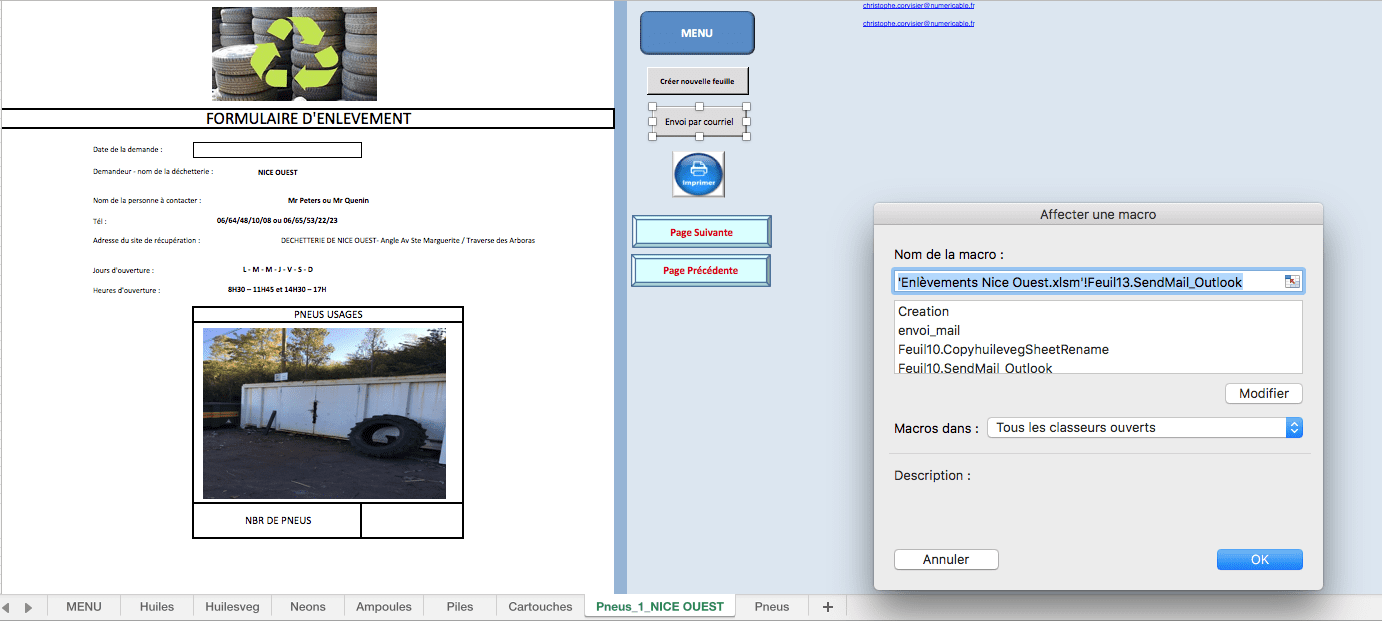Click the 8H30 – 11H45 opening hours text
Image resolution: width=1382 pixels, height=621 pixels.
pyautogui.click(x=277, y=290)
